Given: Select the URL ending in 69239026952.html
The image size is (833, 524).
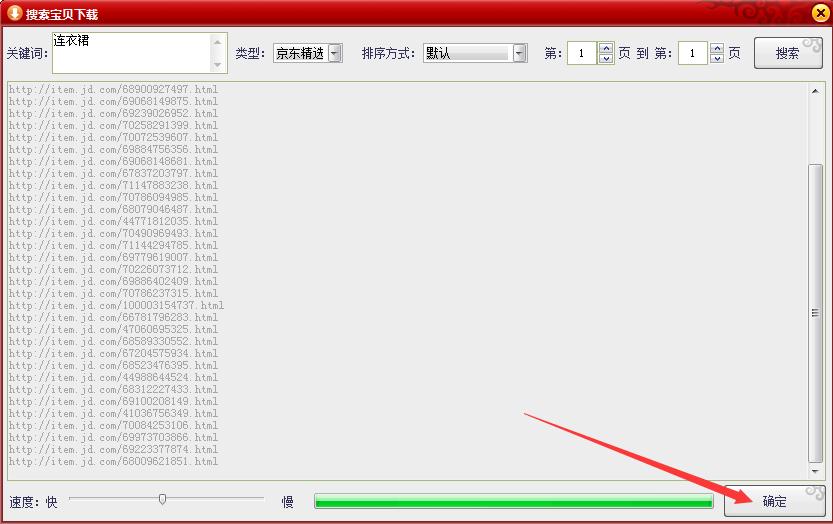Looking at the screenshot, I should tap(113, 113).
